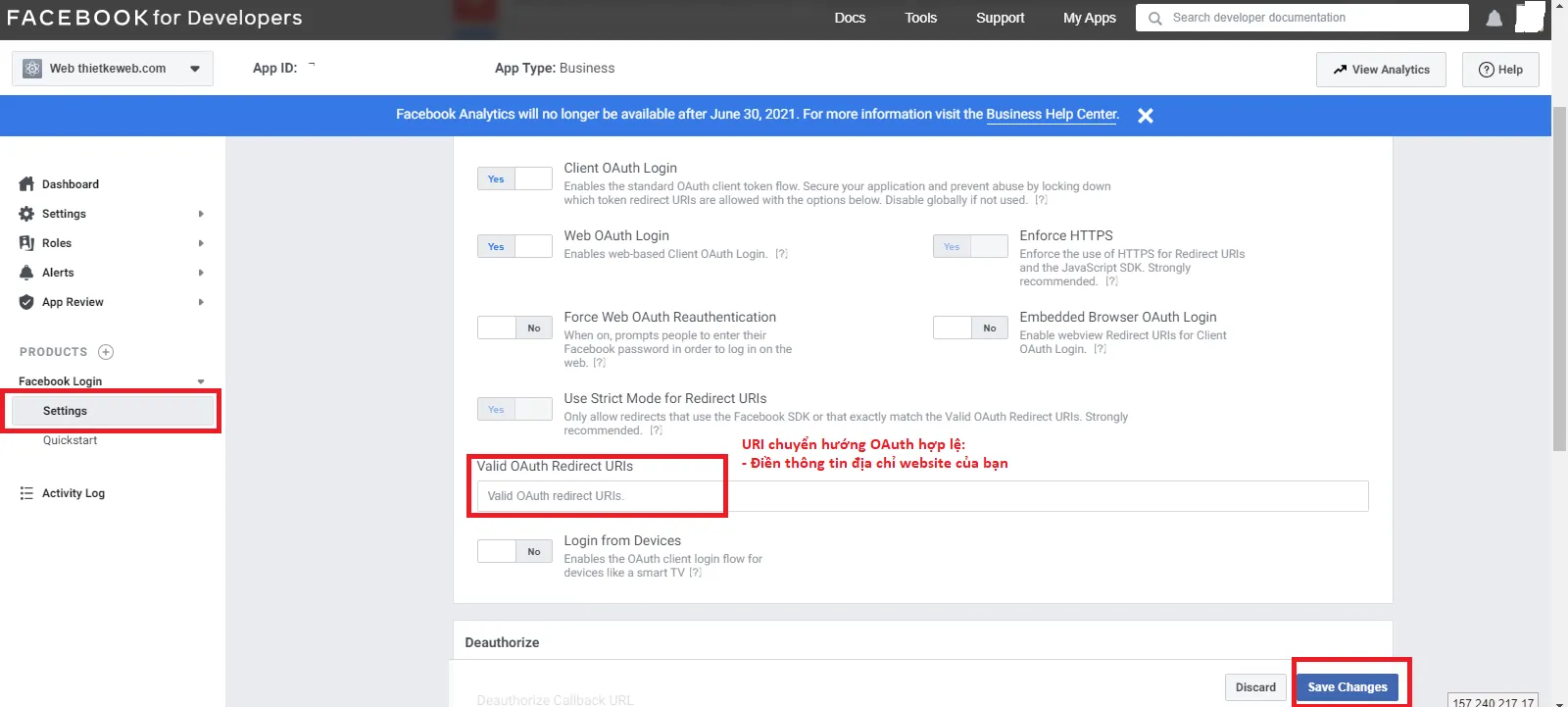The image size is (1568, 707).
Task: Click the Roles sidebar icon
Action: pos(26,243)
